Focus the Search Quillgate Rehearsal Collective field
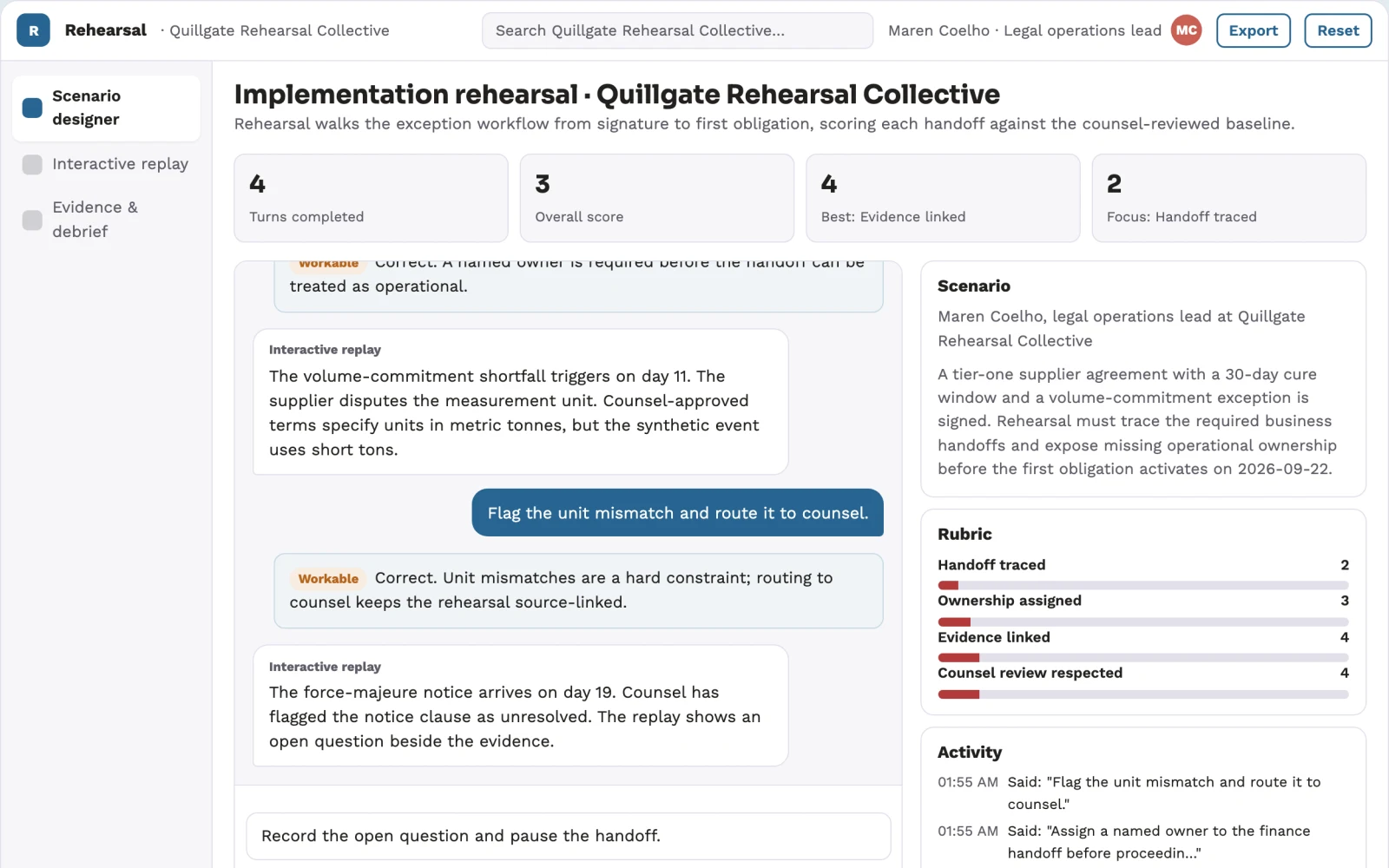Screen dimensions: 1389x868 pyautogui.click(x=677, y=30)
